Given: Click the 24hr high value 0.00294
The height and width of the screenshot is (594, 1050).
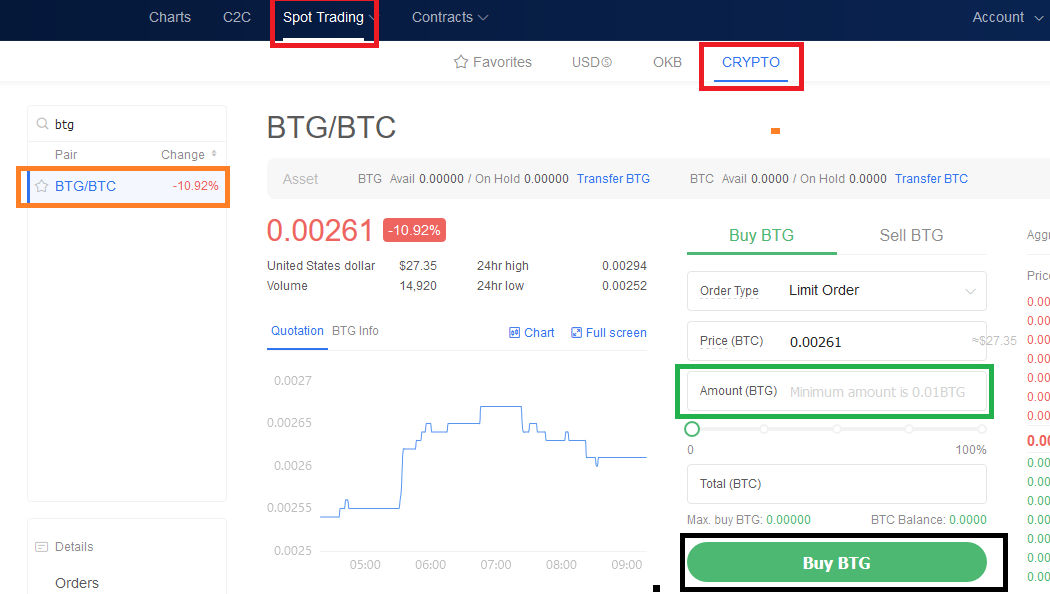Looking at the screenshot, I should pyautogui.click(x=624, y=266).
